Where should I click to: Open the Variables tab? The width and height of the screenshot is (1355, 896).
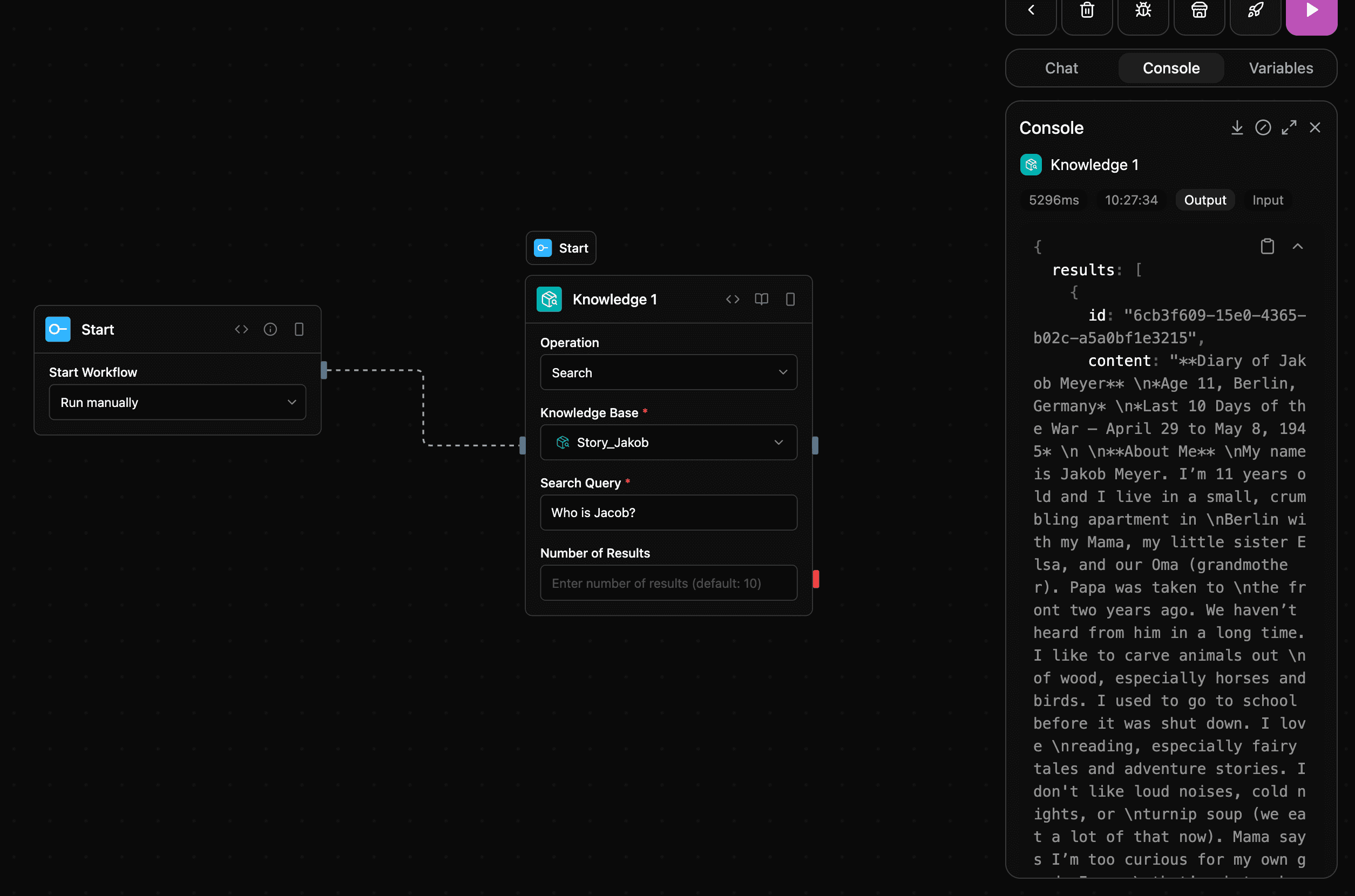point(1280,68)
